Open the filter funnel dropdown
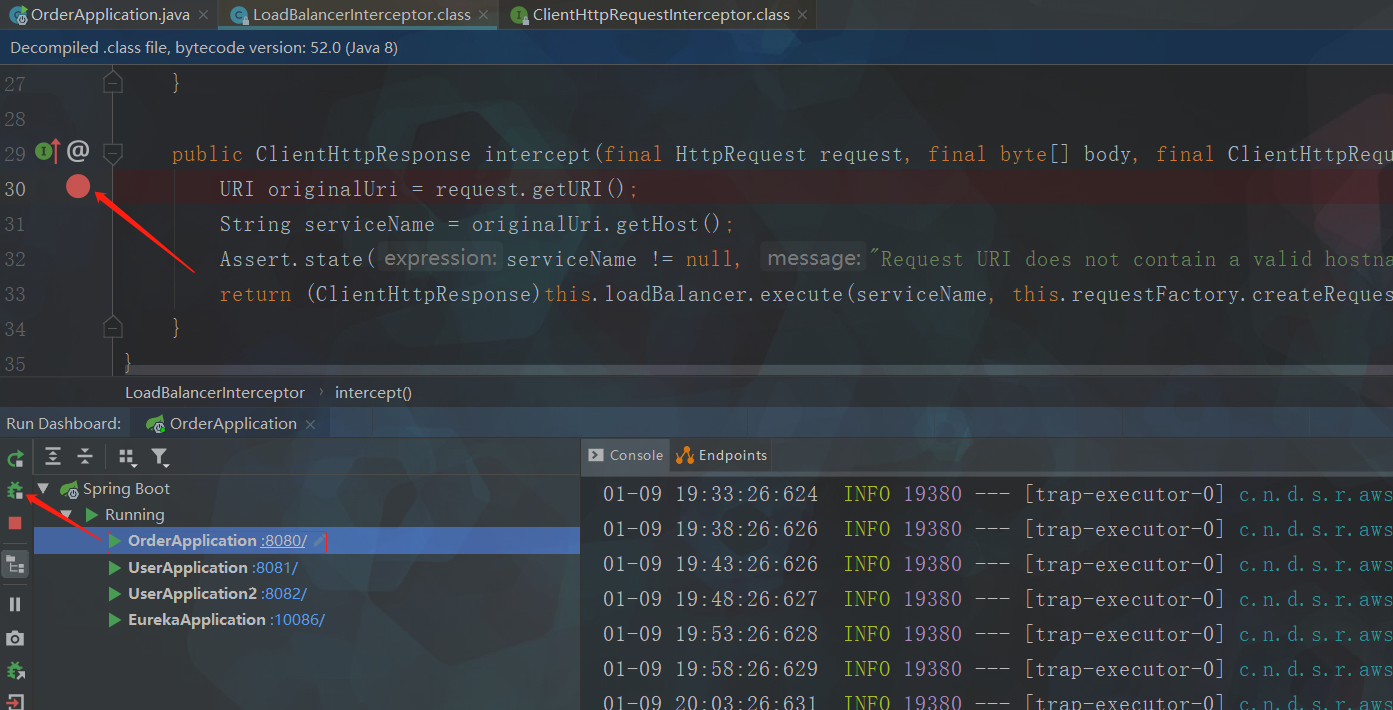 [159, 457]
